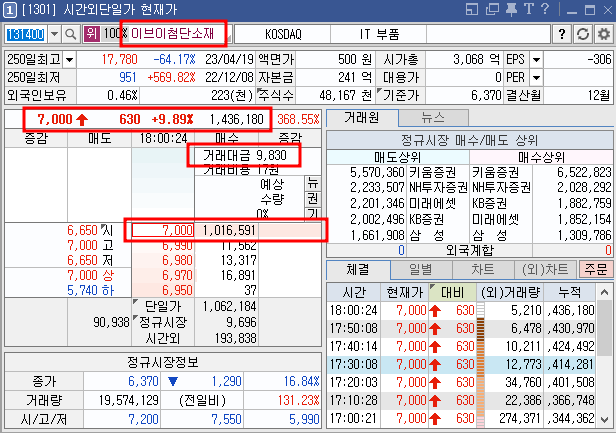Click the scrollbar down arrow in 체결 list
The image size is (616, 433).
coord(604,420)
